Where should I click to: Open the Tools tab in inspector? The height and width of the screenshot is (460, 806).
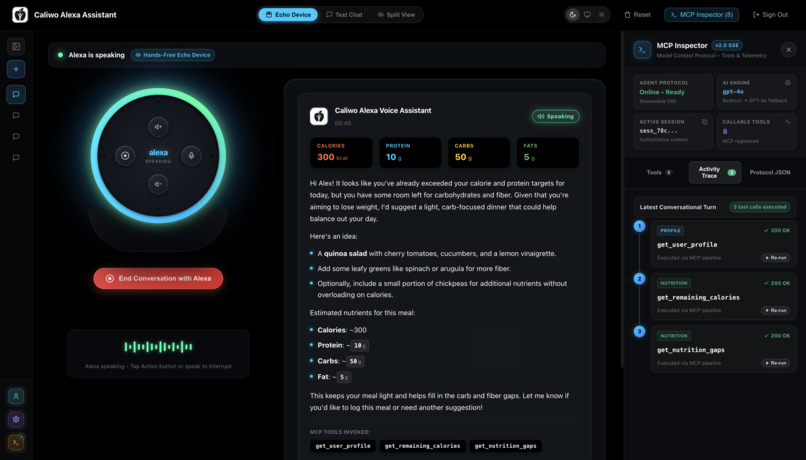[660, 172]
